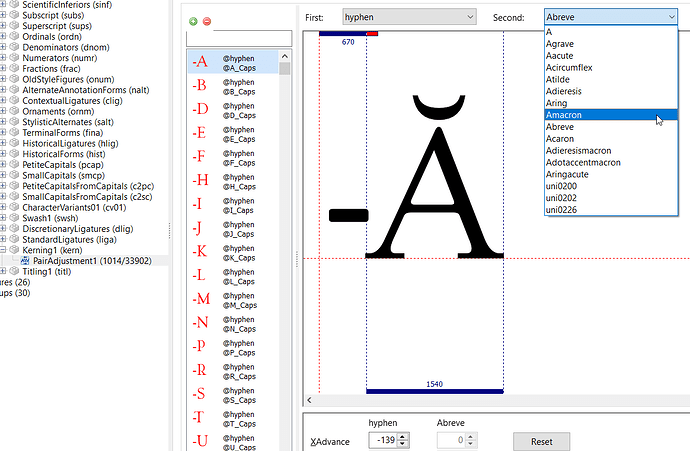Click the preview scroll left arrow
This screenshot has width=690, height=451.
point(309,400)
